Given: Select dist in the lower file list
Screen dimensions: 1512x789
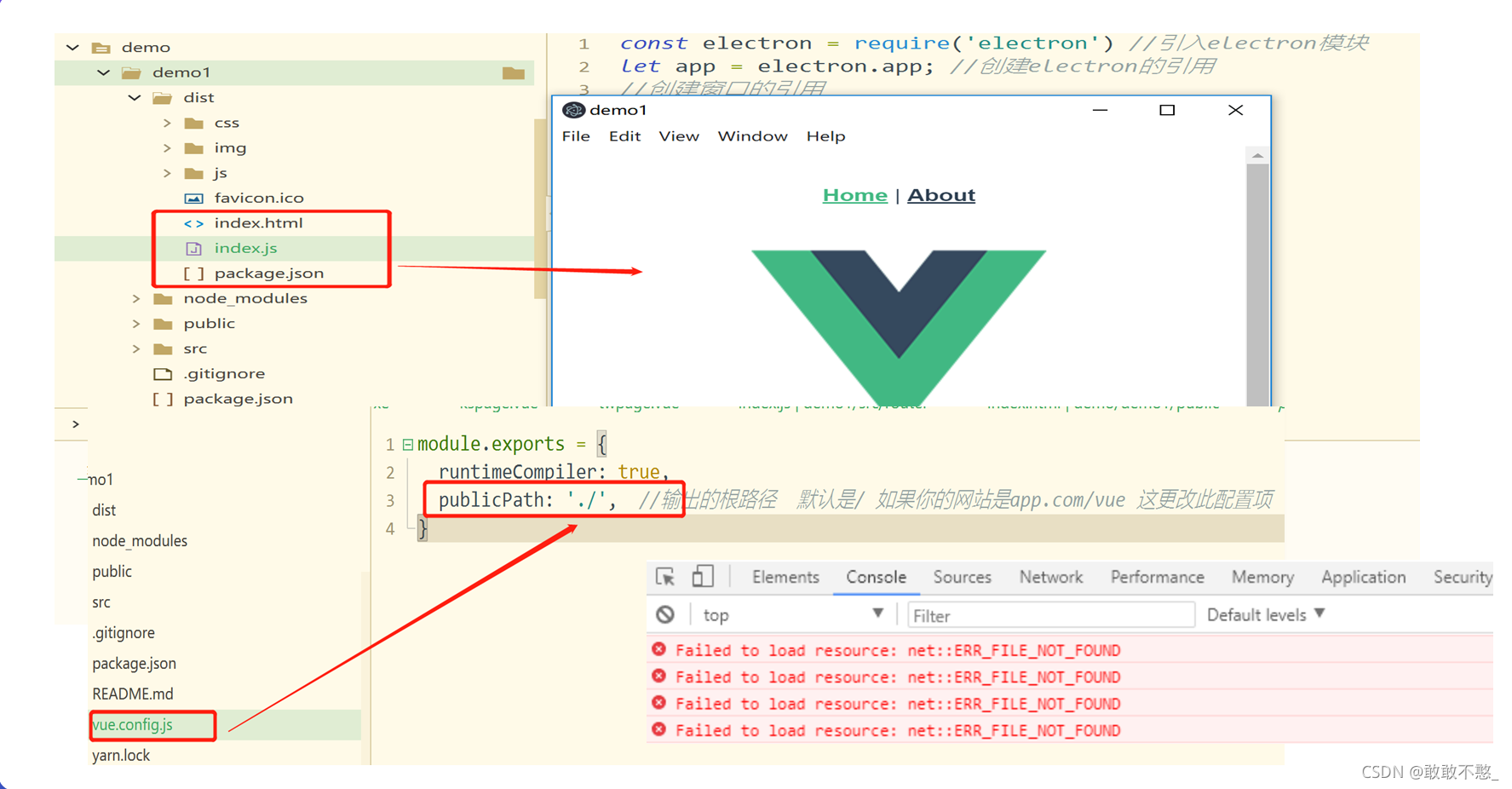Looking at the screenshot, I should tap(104, 510).
